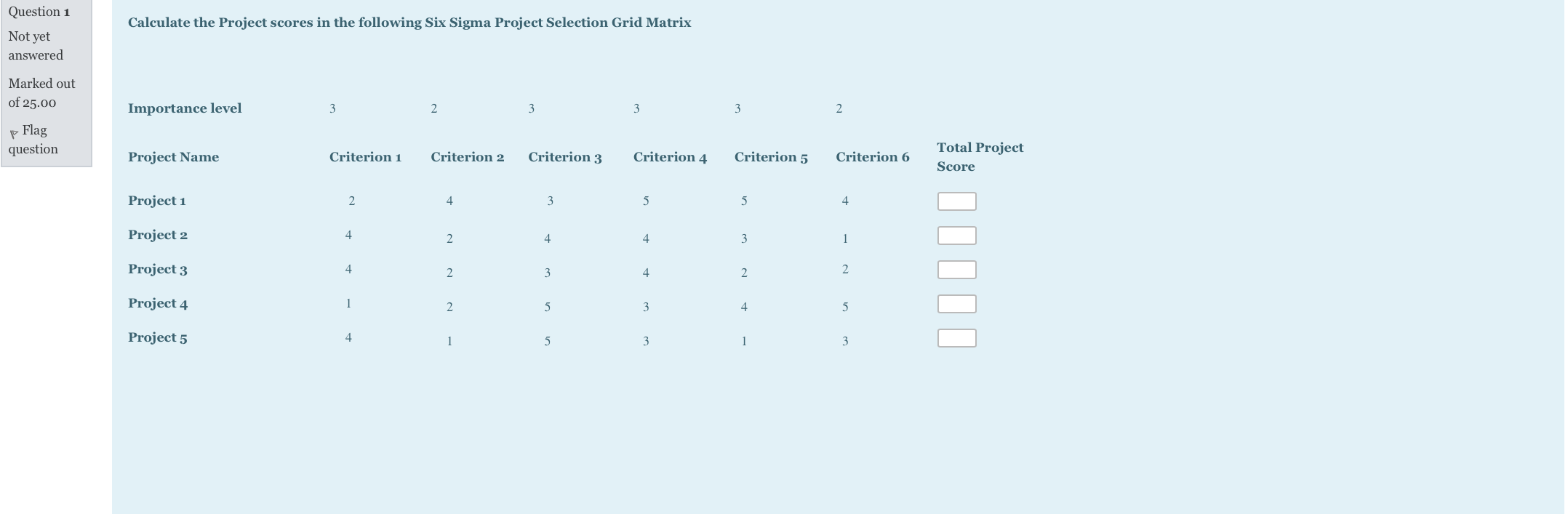This screenshot has width=1568, height=514.
Task: Click the Total Project Score header
Action: click(980, 157)
